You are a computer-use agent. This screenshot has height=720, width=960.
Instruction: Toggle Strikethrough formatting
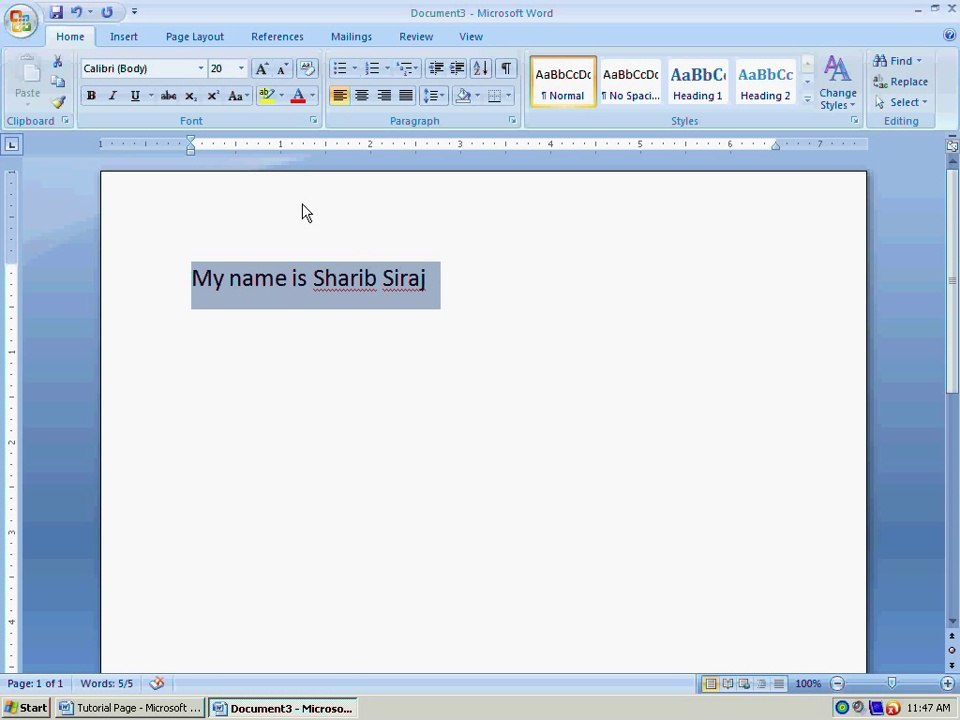168,96
